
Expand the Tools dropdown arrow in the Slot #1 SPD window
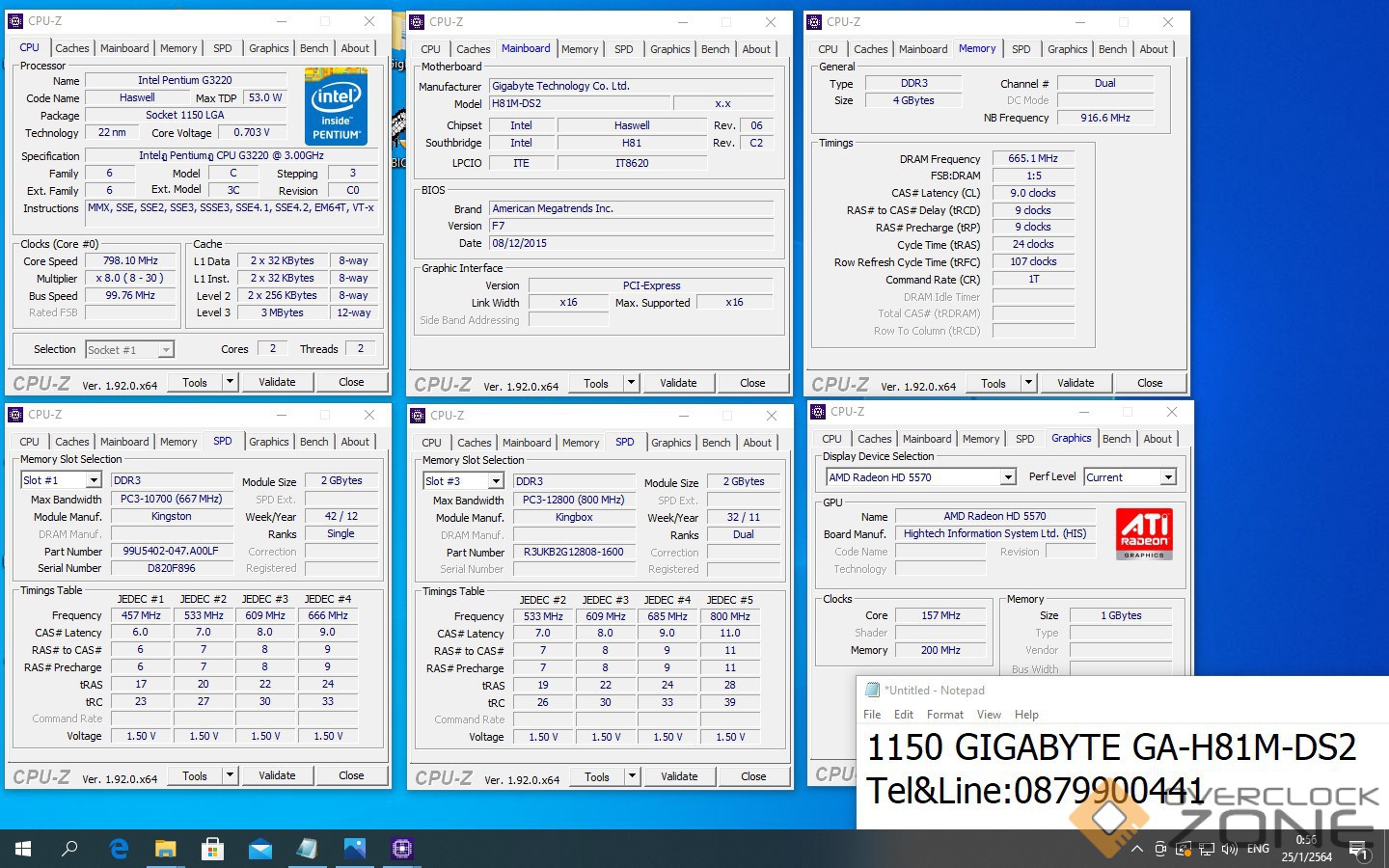230,775
